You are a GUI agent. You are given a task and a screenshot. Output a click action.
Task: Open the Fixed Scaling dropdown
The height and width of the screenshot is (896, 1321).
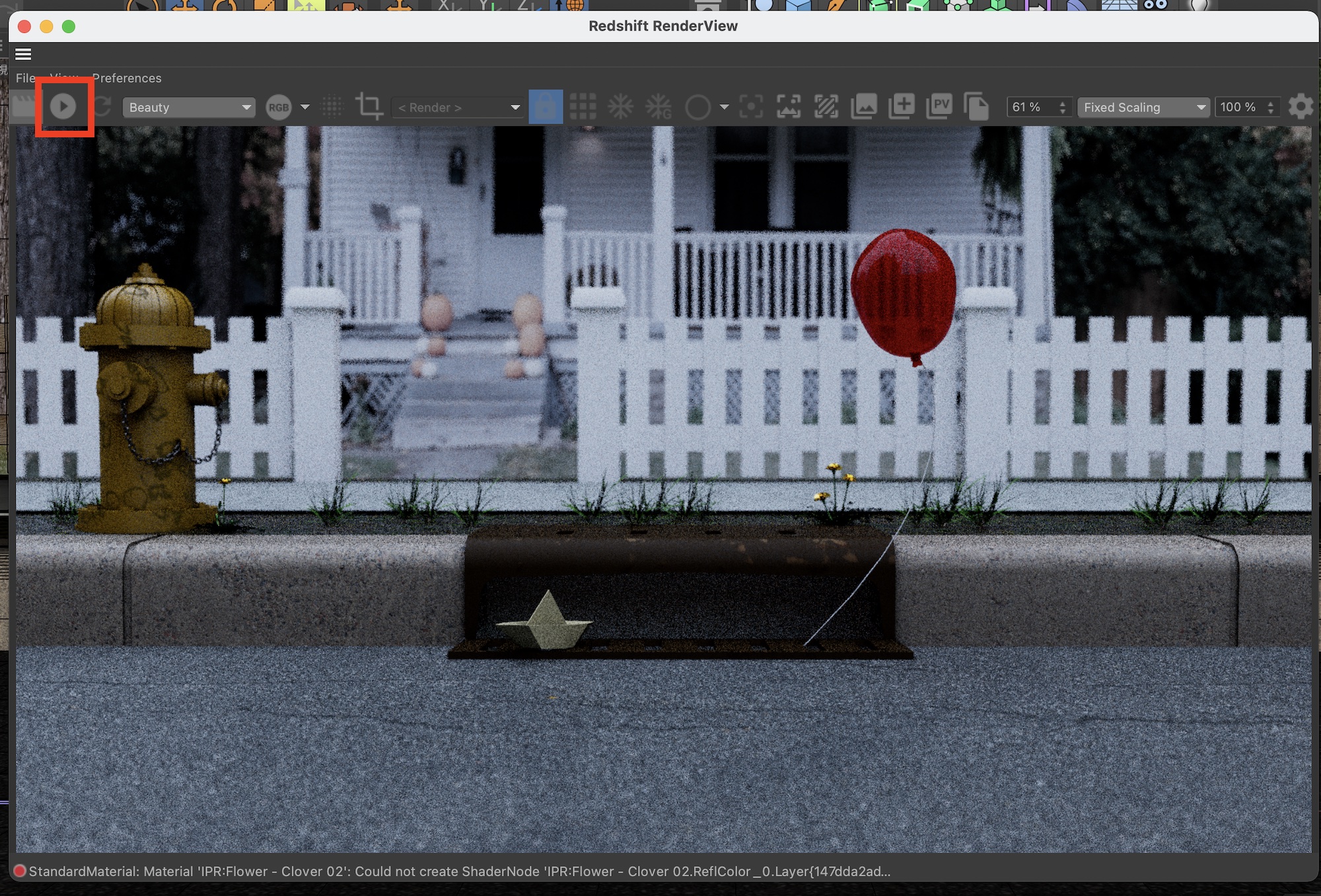pos(1143,107)
